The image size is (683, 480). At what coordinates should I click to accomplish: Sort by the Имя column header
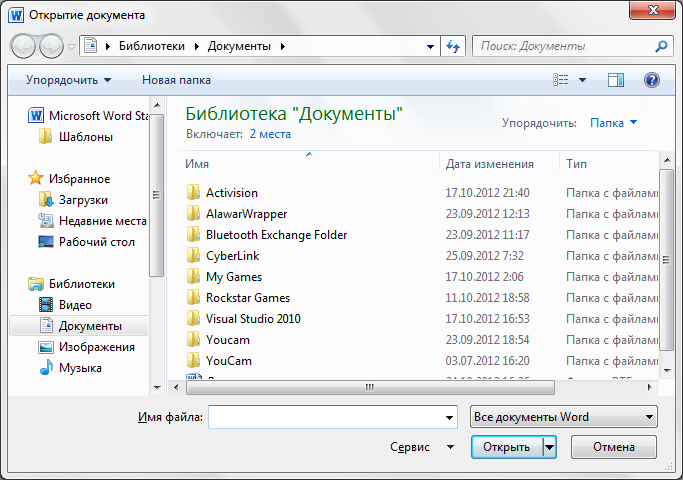pos(309,164)
